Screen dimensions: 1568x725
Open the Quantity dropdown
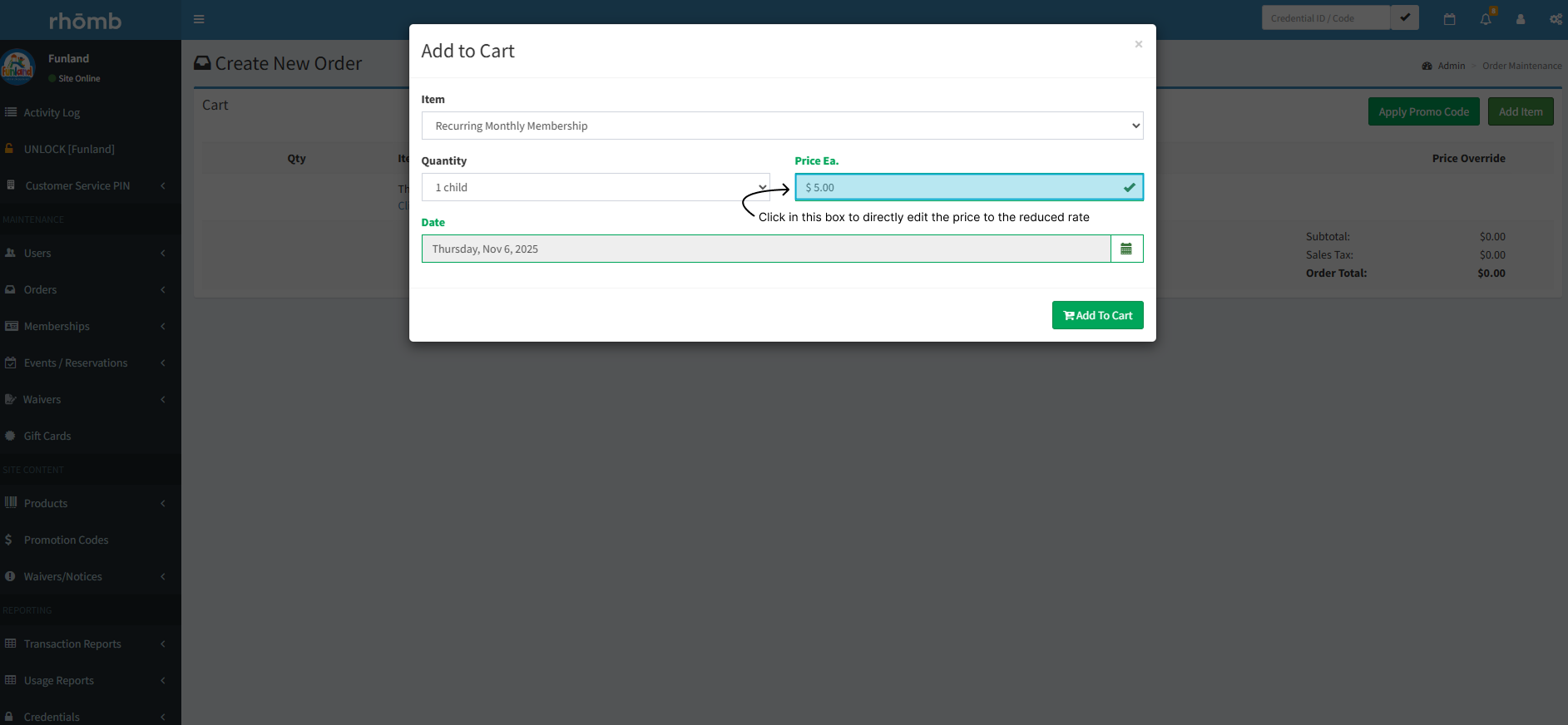(x=595, y=187)
